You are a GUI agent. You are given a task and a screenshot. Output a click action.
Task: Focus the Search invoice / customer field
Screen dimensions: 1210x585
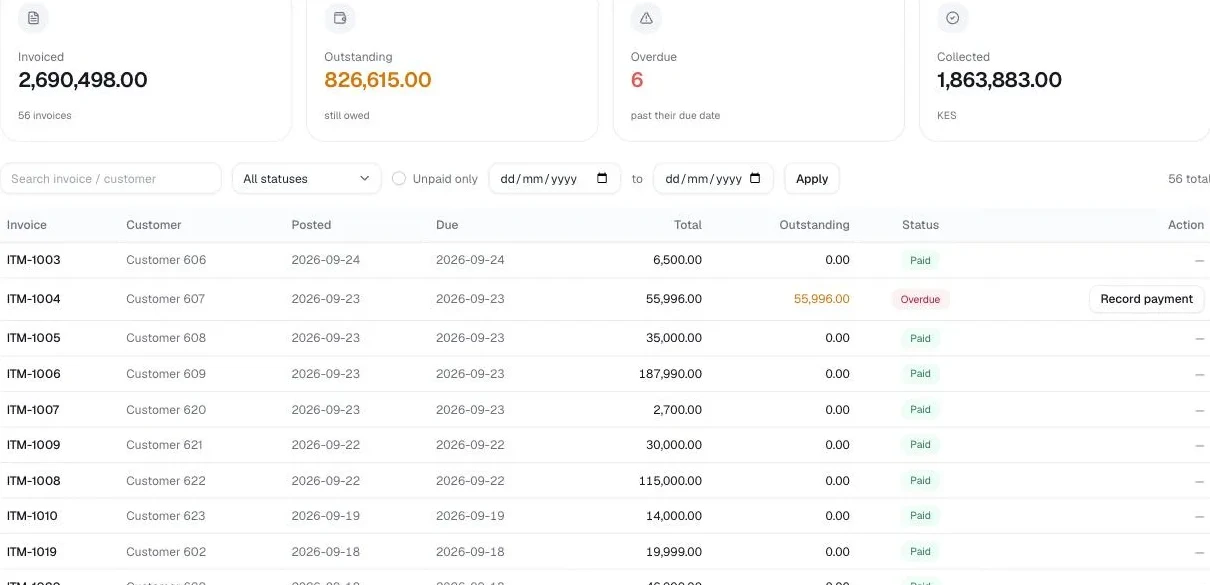[110, 179]
